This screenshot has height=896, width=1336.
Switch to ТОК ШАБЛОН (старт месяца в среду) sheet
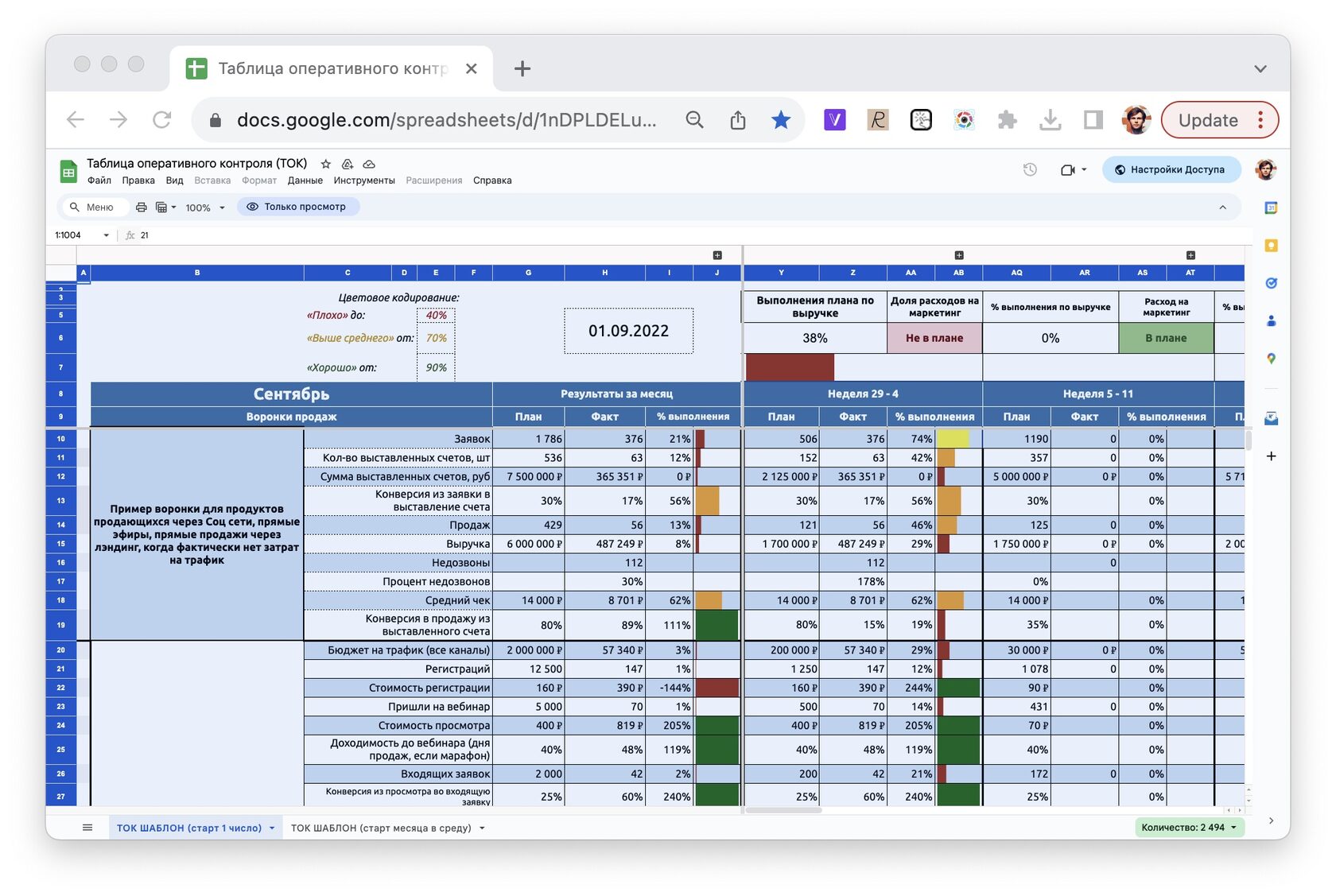381,828
